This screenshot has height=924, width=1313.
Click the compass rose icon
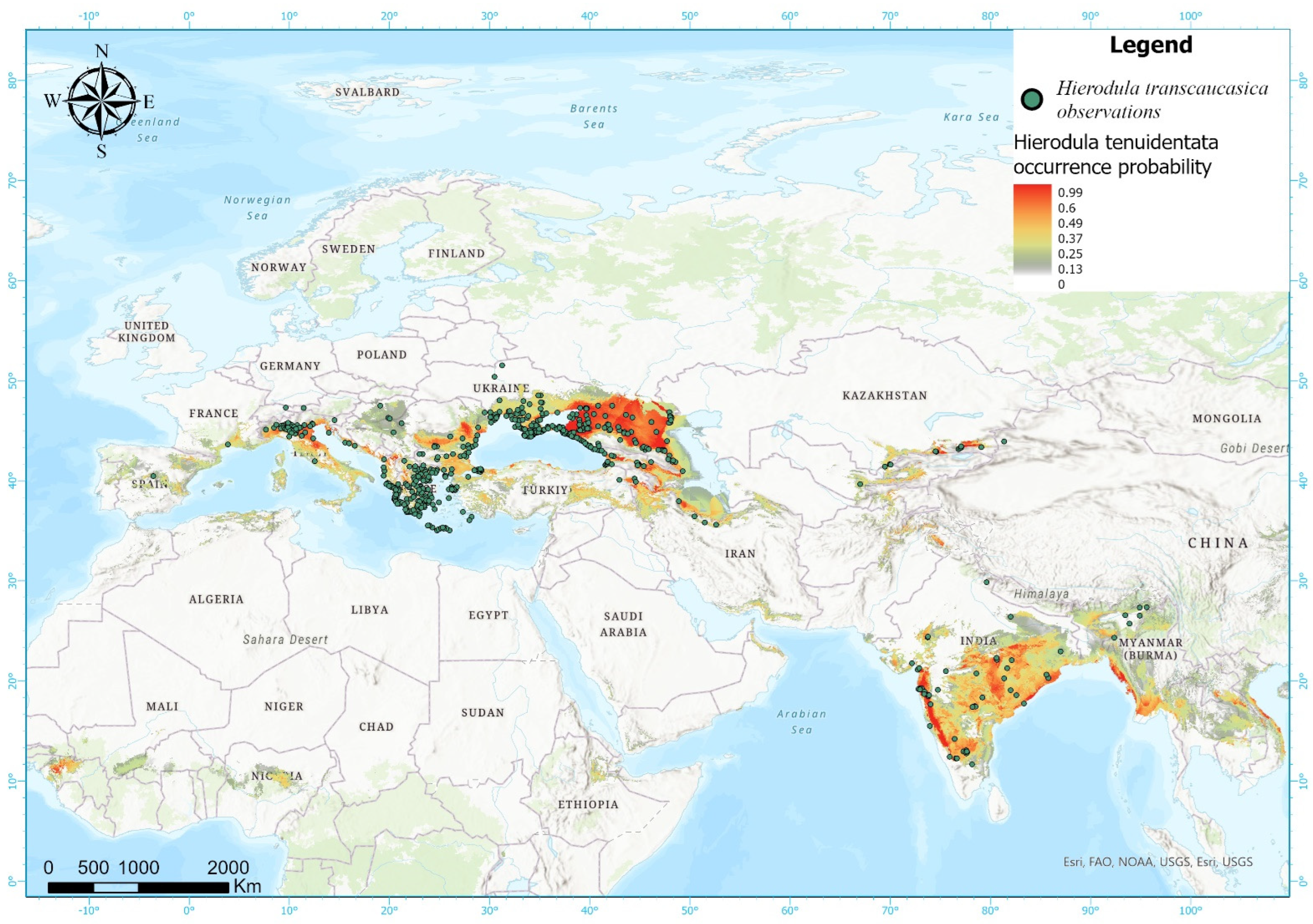click(102, 101)
